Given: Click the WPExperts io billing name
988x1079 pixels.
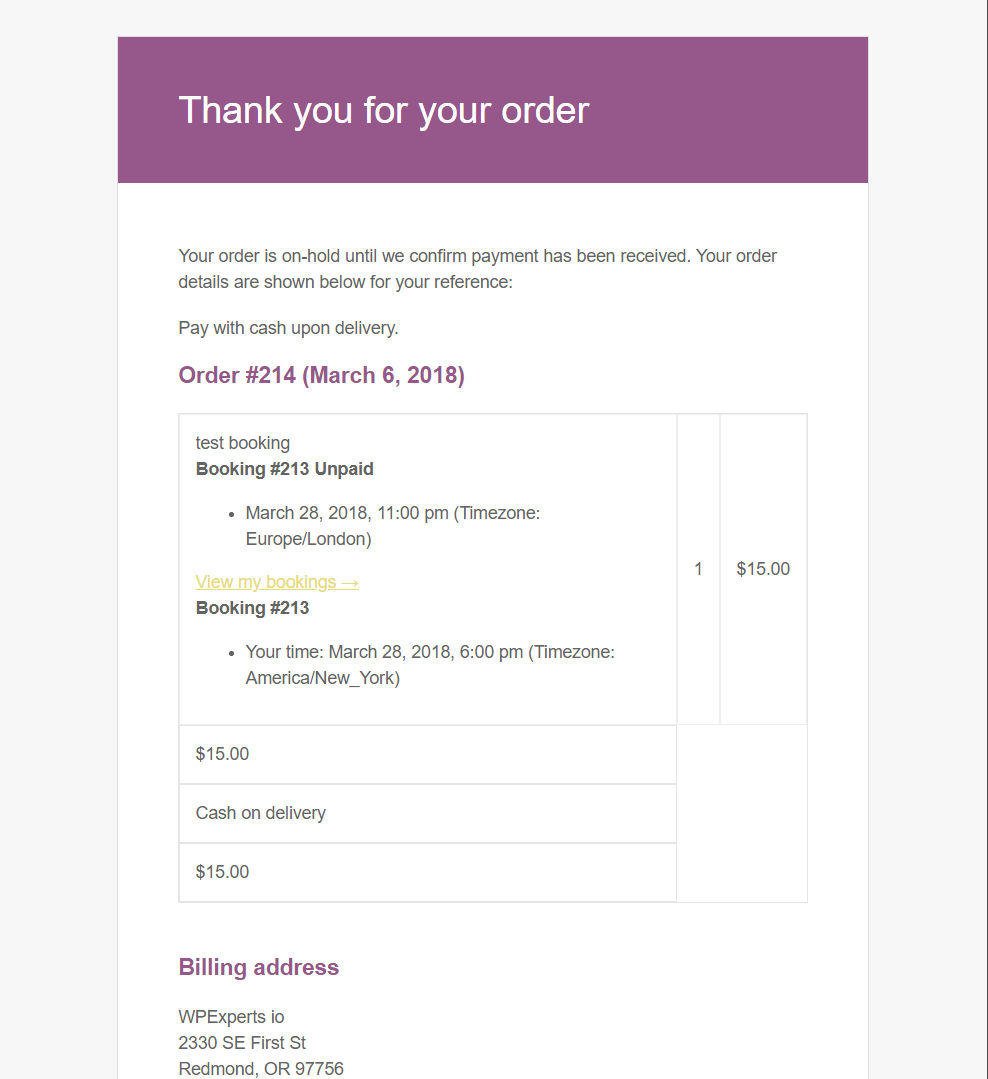Looking at the screenshot, I should [x=231, y=1017].
